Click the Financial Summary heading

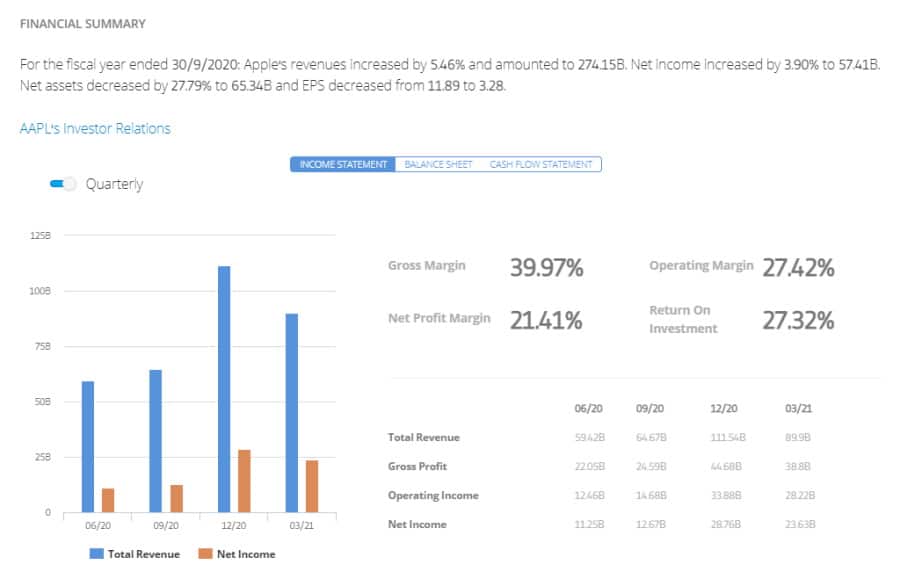[x=83, y=24]
